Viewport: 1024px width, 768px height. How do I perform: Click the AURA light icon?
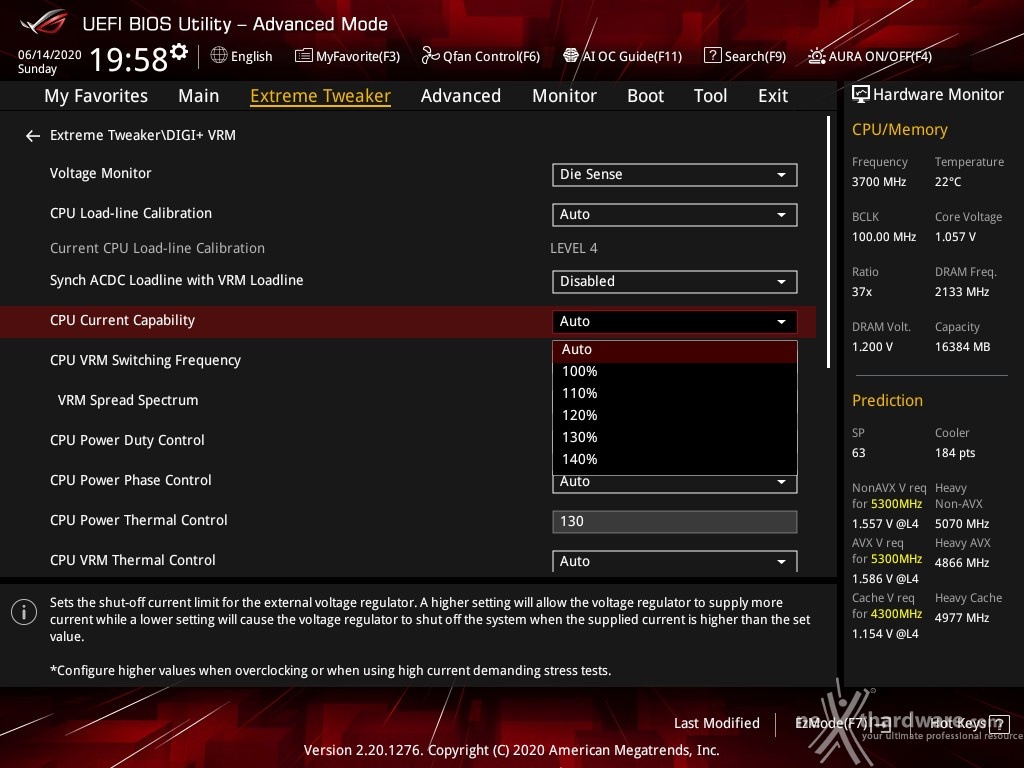pos(816,56)
